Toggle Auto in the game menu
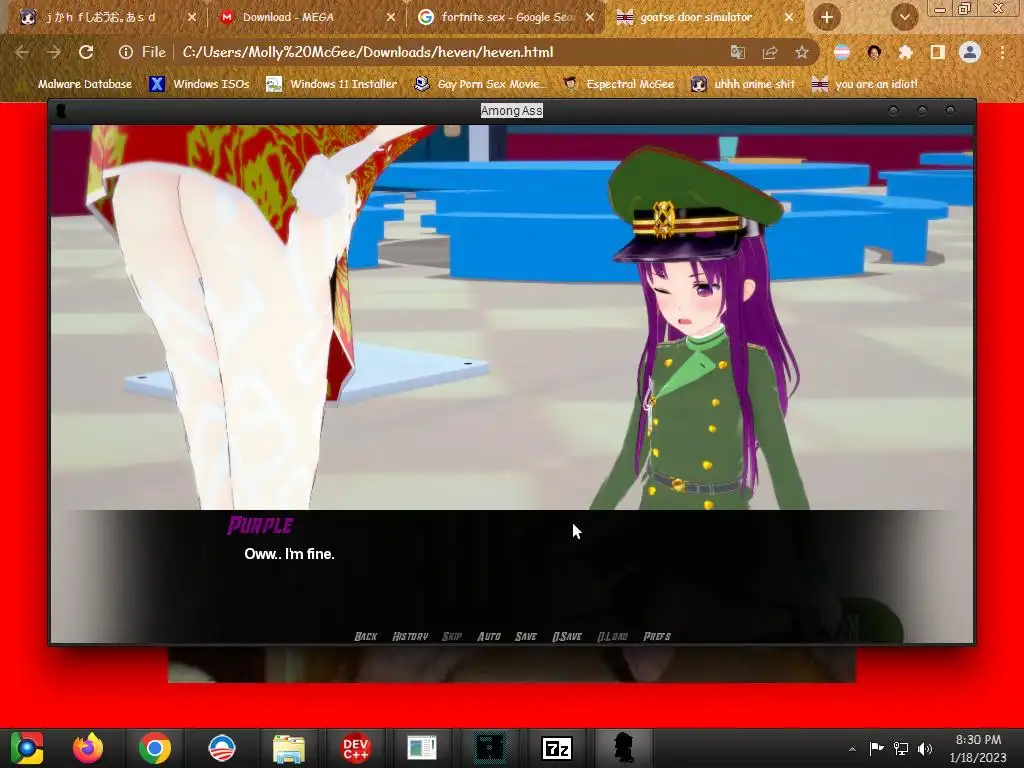The height and width of the screenshot is (768, 1024). tap(488, 636)
